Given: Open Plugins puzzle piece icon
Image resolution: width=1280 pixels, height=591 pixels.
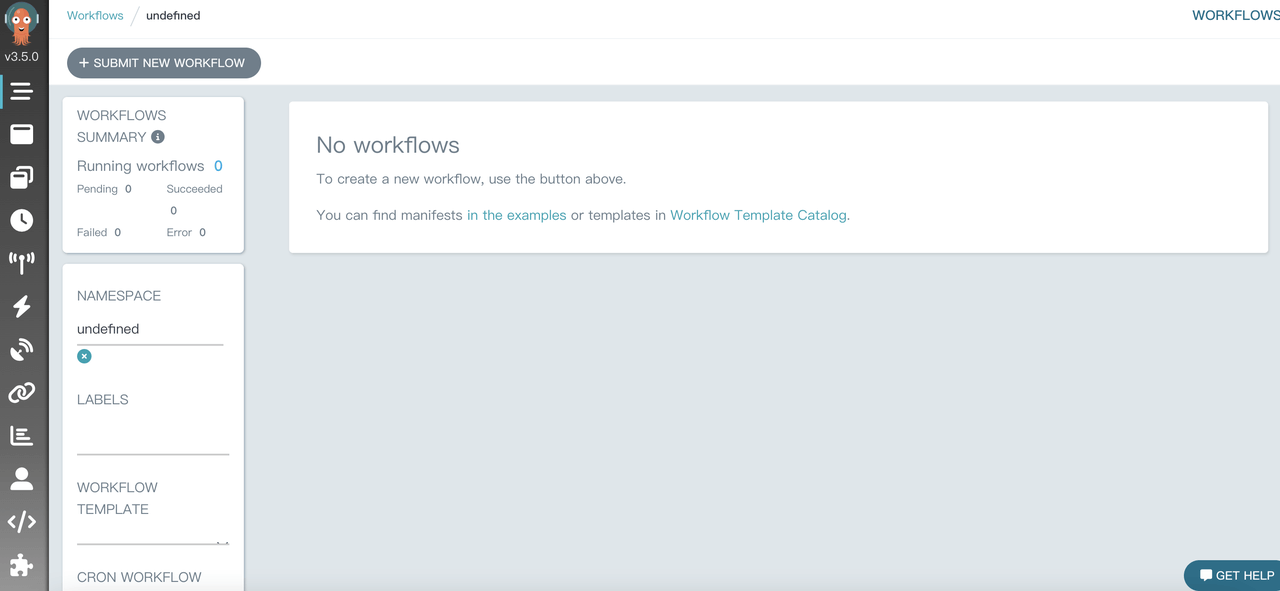Looking at the screenshot, I should 21,565.
